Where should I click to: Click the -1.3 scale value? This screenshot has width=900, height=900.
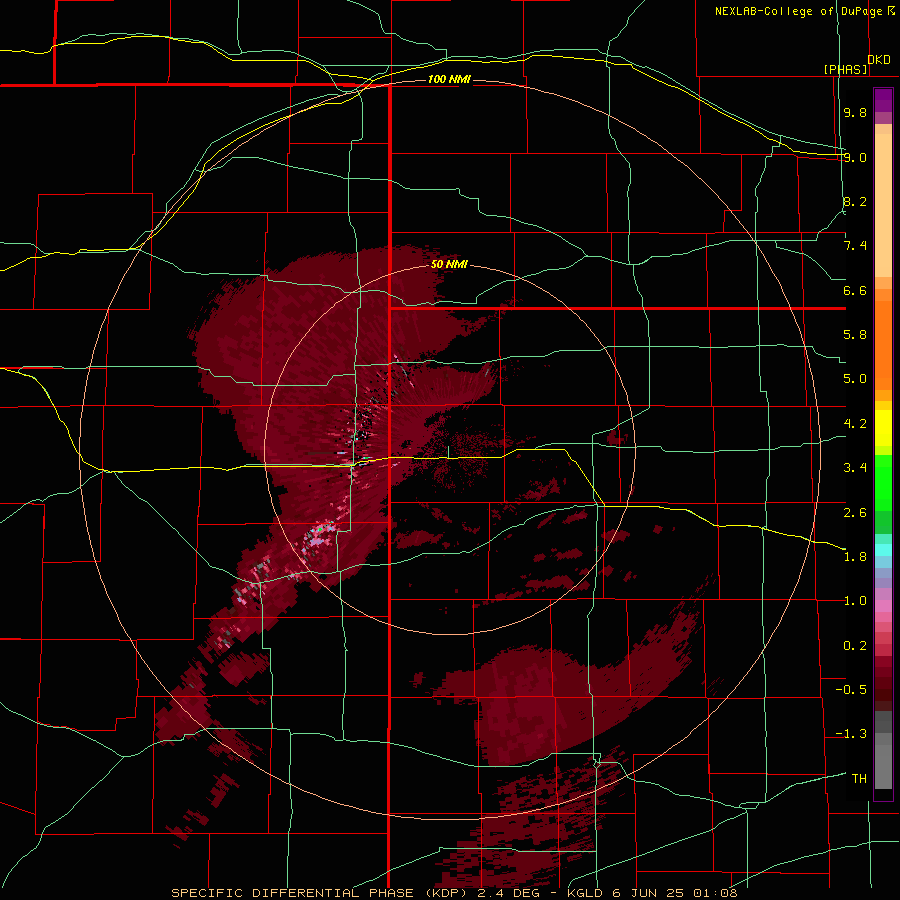click(x=851, y=734)
